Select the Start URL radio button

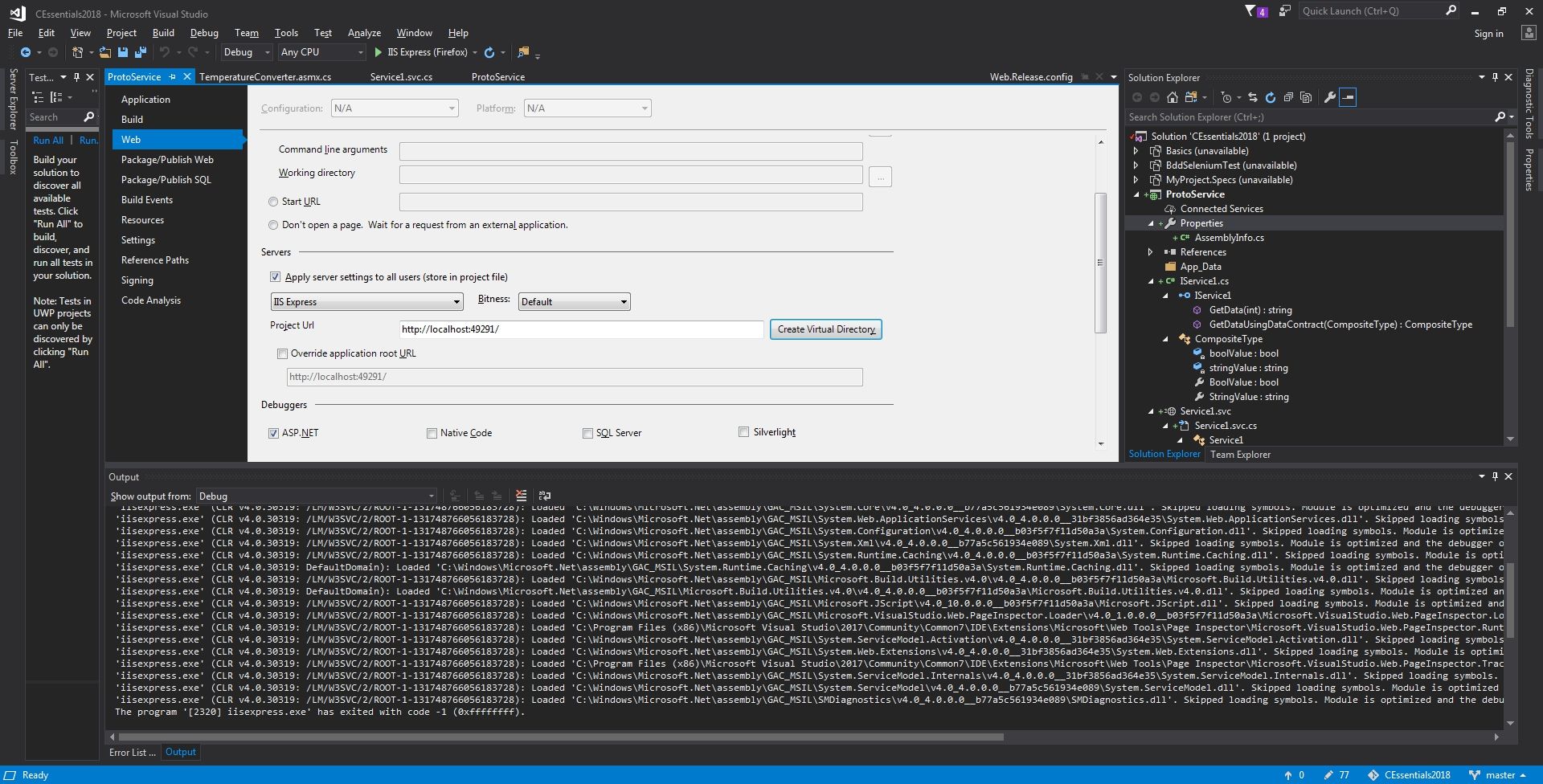tap(273, 202)
